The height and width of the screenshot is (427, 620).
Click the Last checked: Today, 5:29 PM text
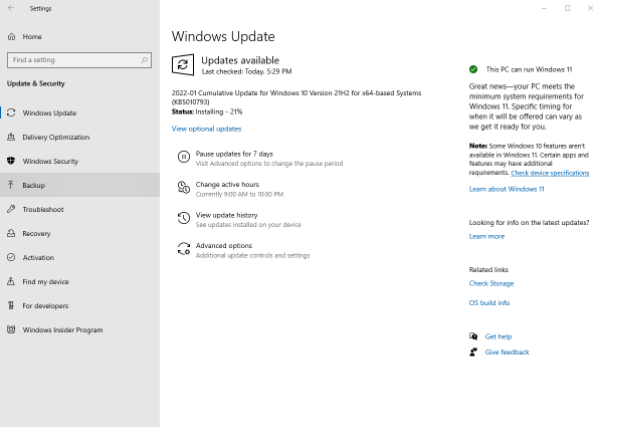click(247, 72)
